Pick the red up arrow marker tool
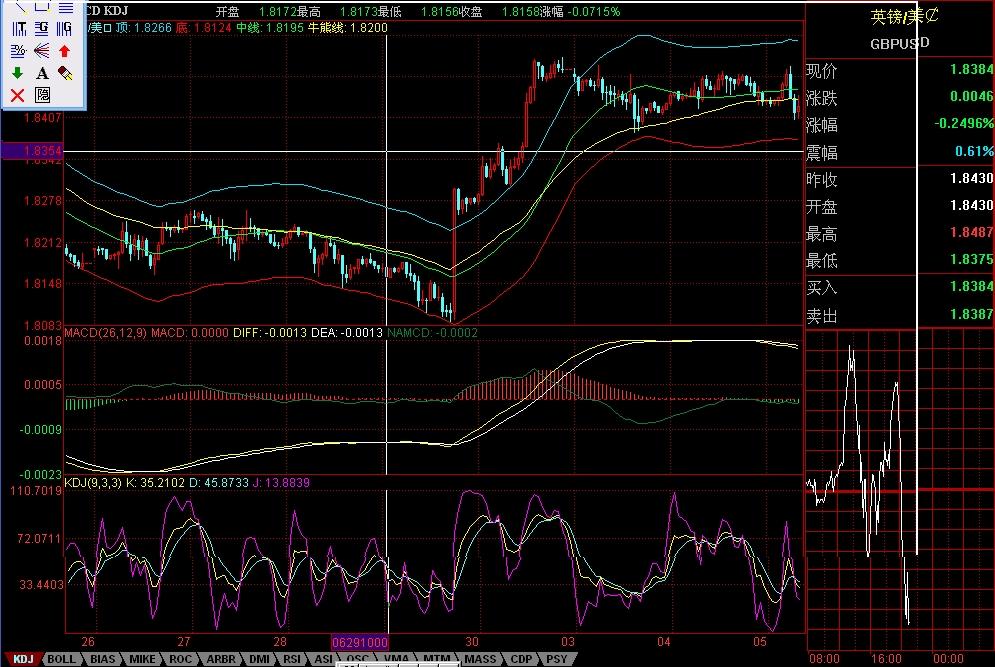This screenshot has height=667, width=995. coord(66,50)
